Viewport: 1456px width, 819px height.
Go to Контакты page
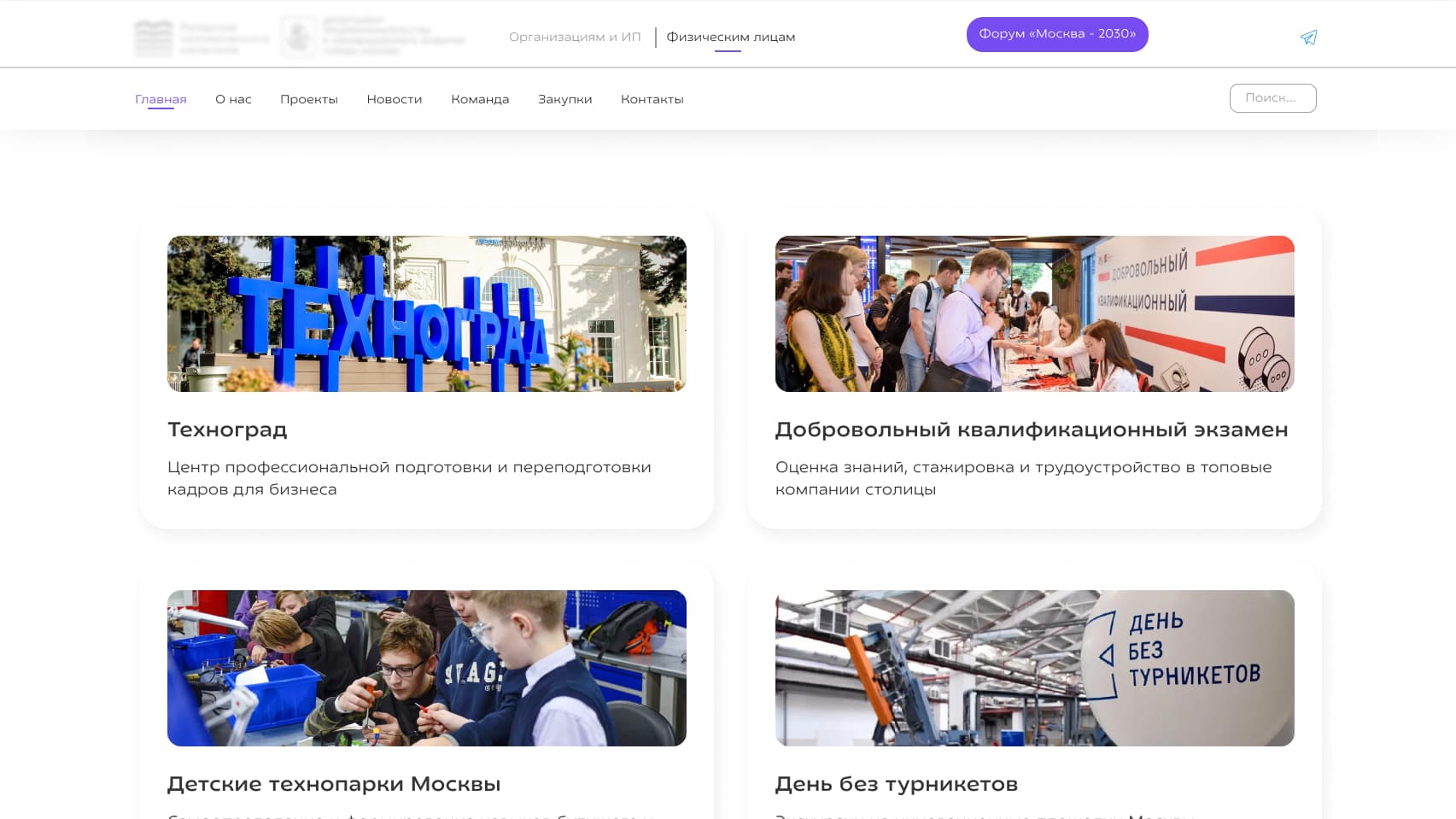click(x=652, y=99)
